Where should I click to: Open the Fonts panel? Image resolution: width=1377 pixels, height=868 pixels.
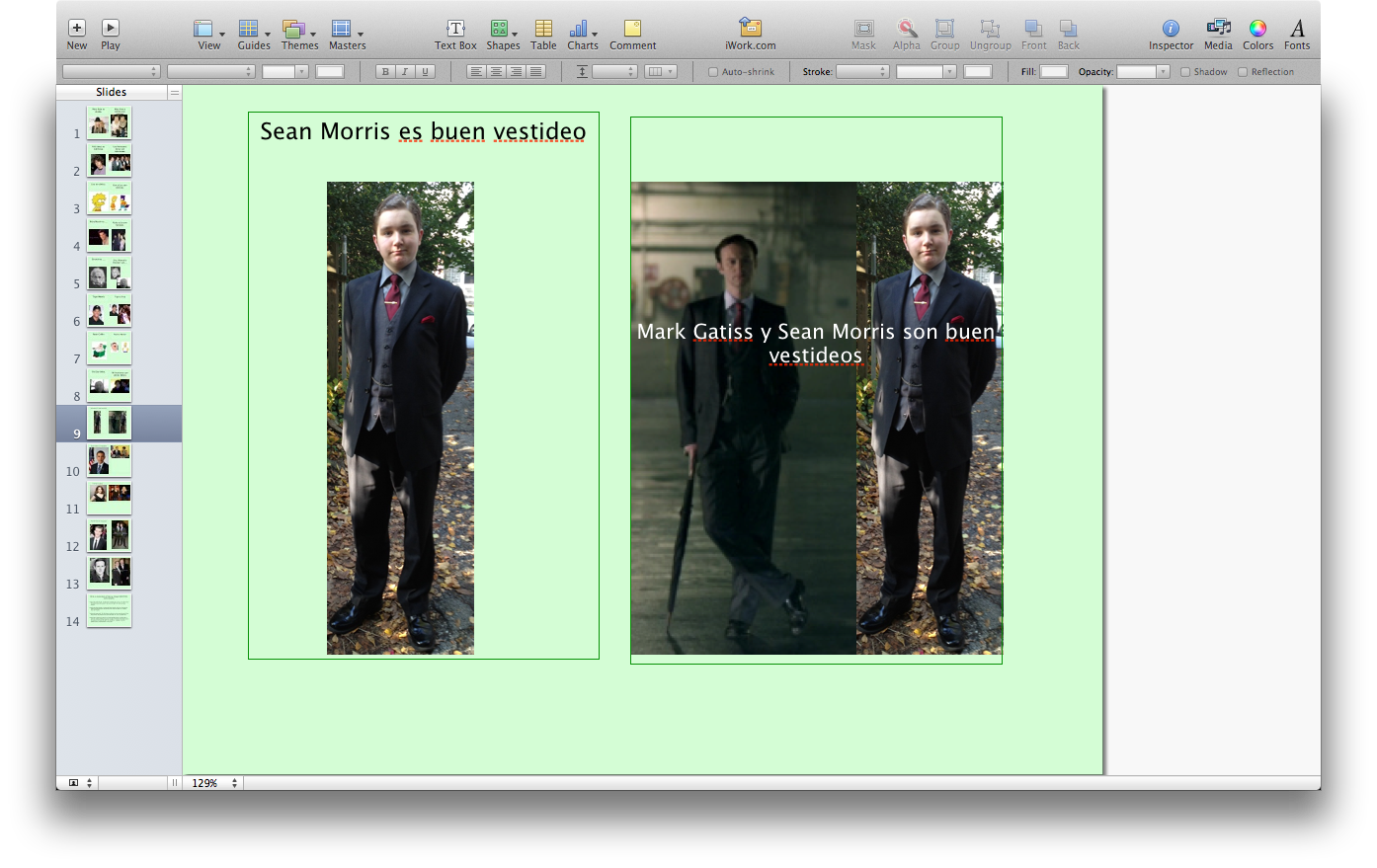[1297, 29]
